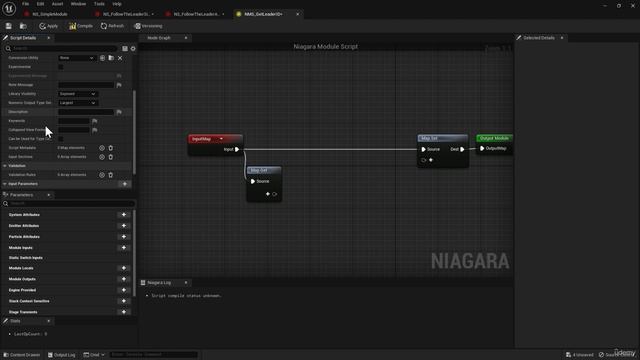Image resolution: width=640 pixels, height=360 pixels.
Task: Open the File menu
Action: (25, 4)
